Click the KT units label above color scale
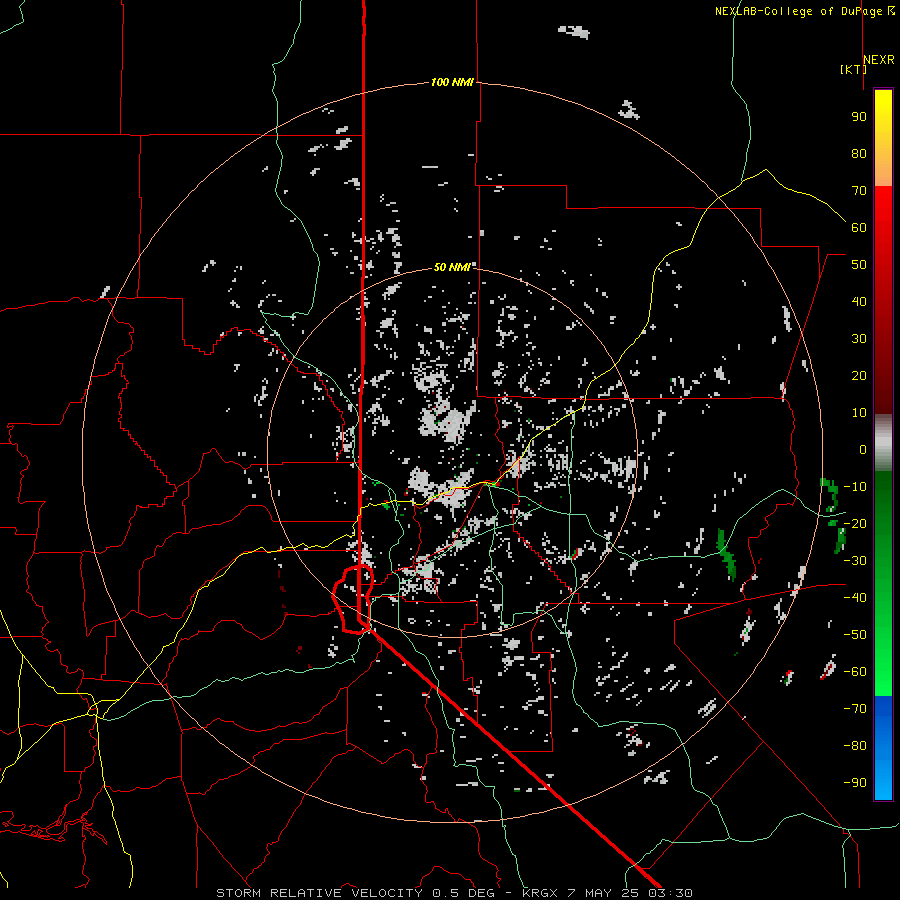Image resolution: width=900 pixels, height=900 pixels. (x=854, y=69)
